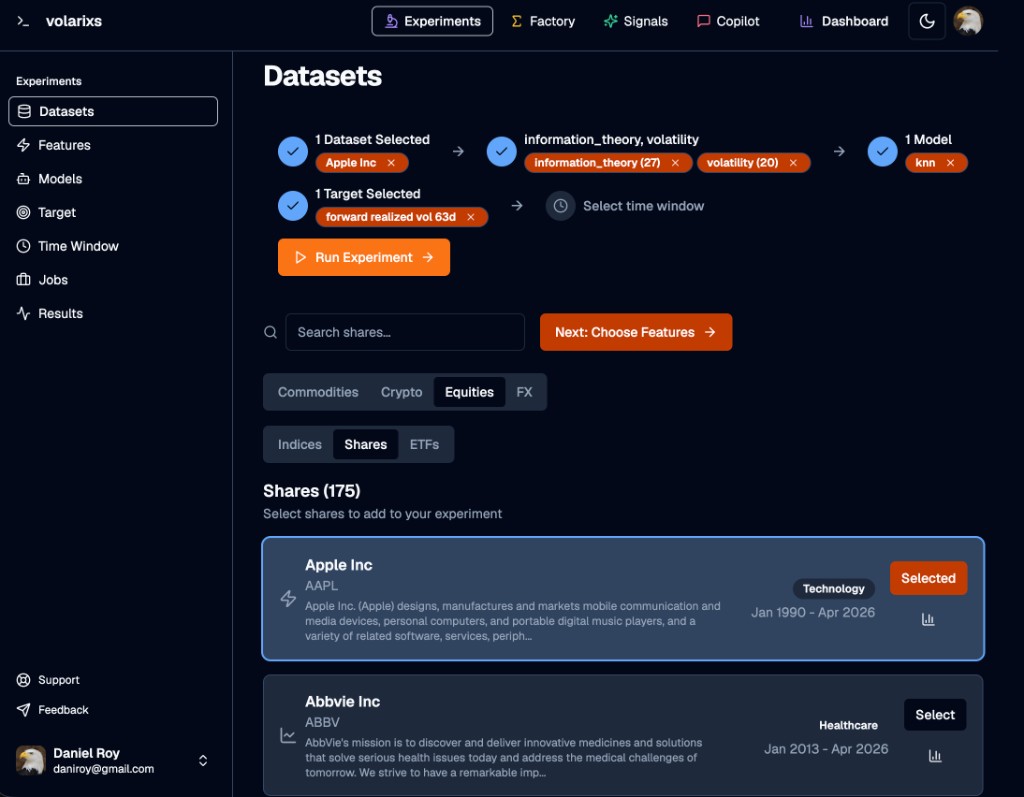The image size is (1024, 797).
Task: Switch to the Crypto tab
Action: [x=401, y=392]
